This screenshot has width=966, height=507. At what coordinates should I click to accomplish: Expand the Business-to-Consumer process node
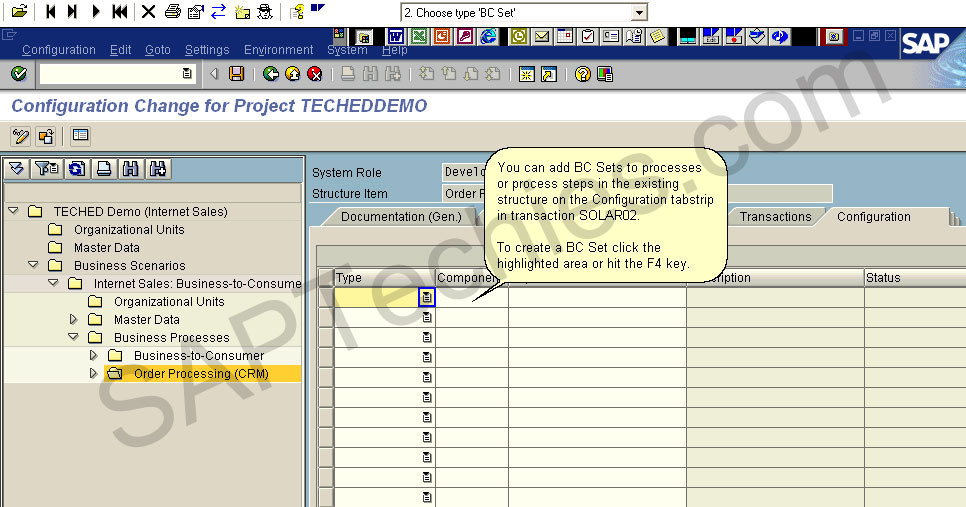[x=94, y=355]
